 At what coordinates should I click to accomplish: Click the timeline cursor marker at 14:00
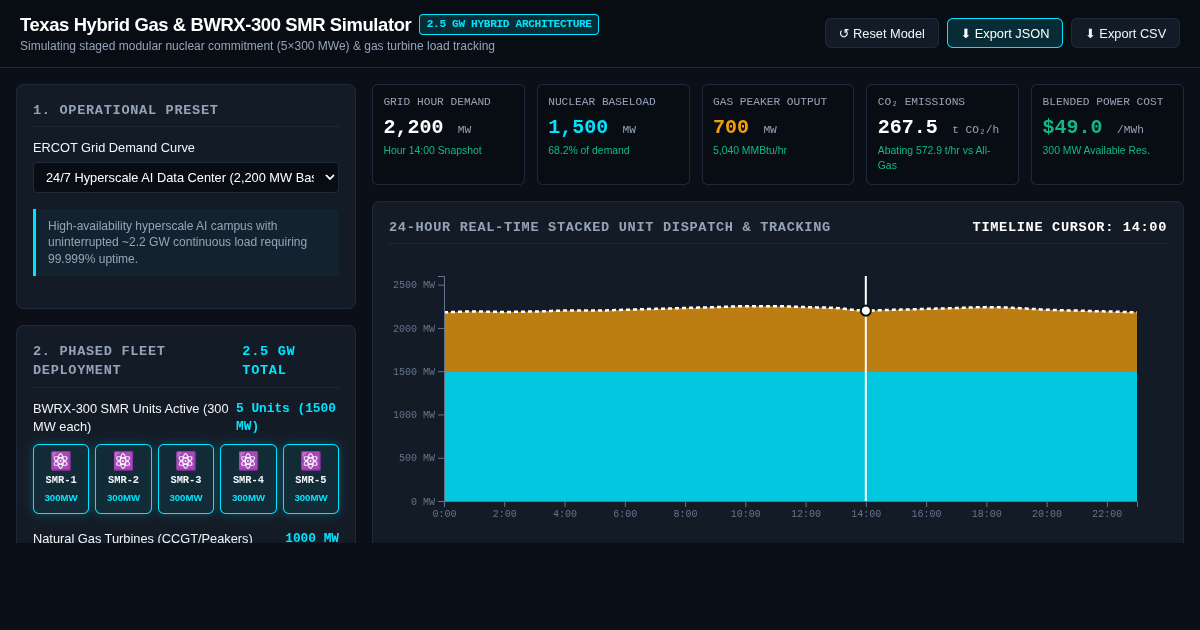(x=866, y=310)
